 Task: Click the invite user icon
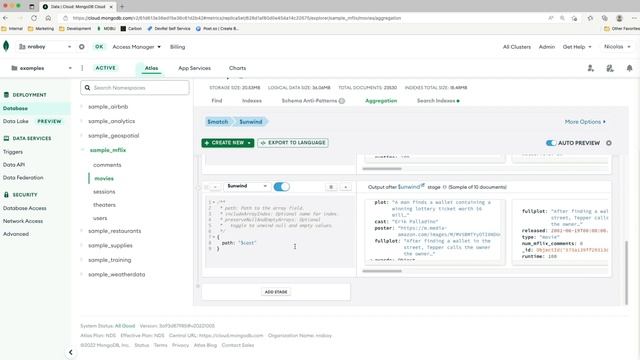click(590, 68)
